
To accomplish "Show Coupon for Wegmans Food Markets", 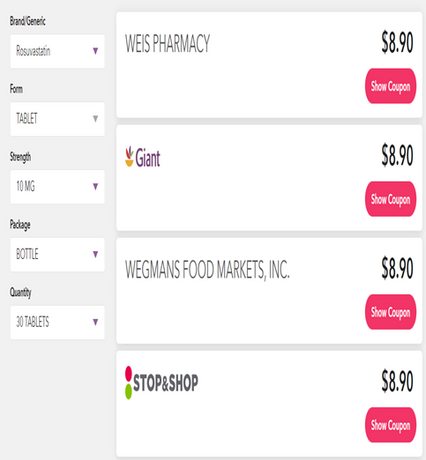I will click(x=391, y=312).
